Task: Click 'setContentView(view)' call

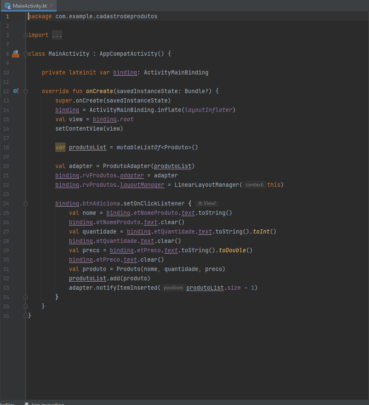Action: (x=89, y=129)
